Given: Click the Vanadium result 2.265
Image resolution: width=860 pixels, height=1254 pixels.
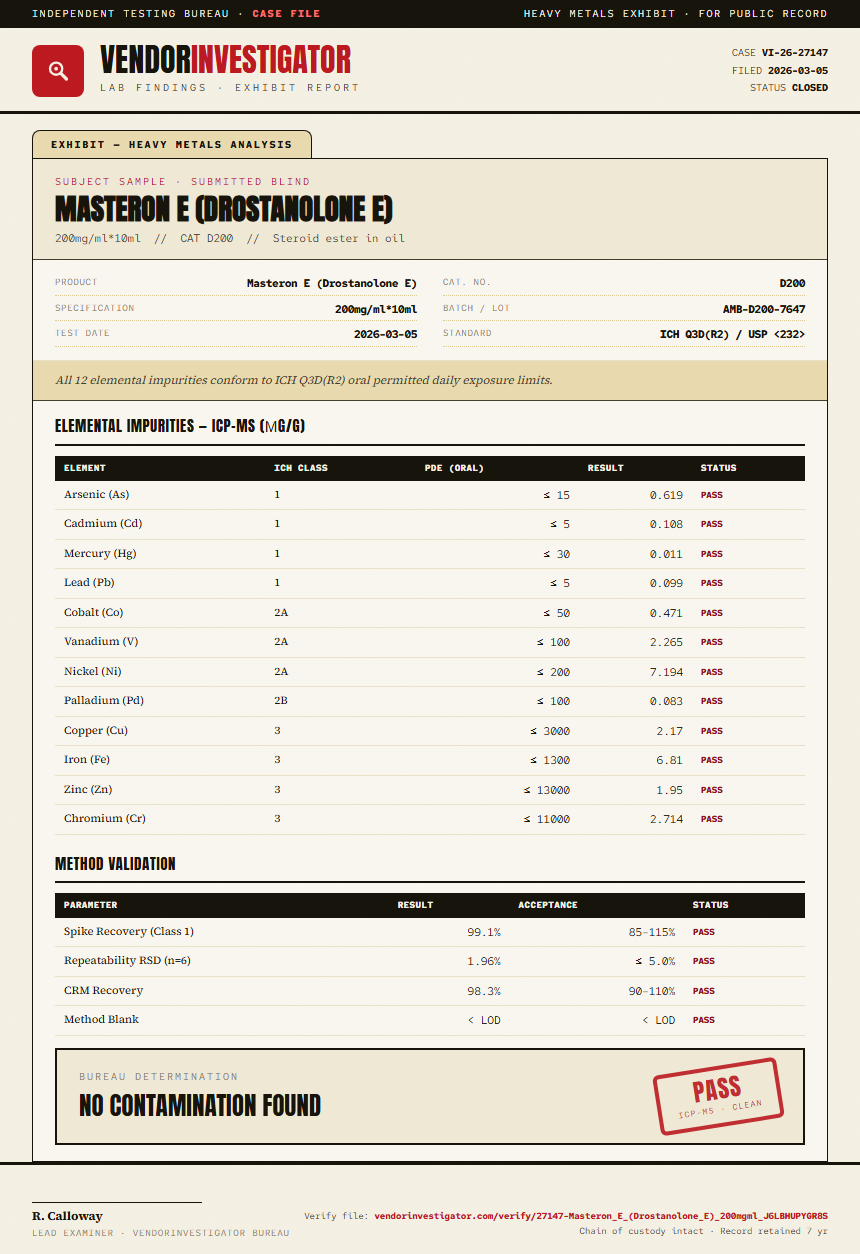Looking at the screenshot, I should 666,642.
